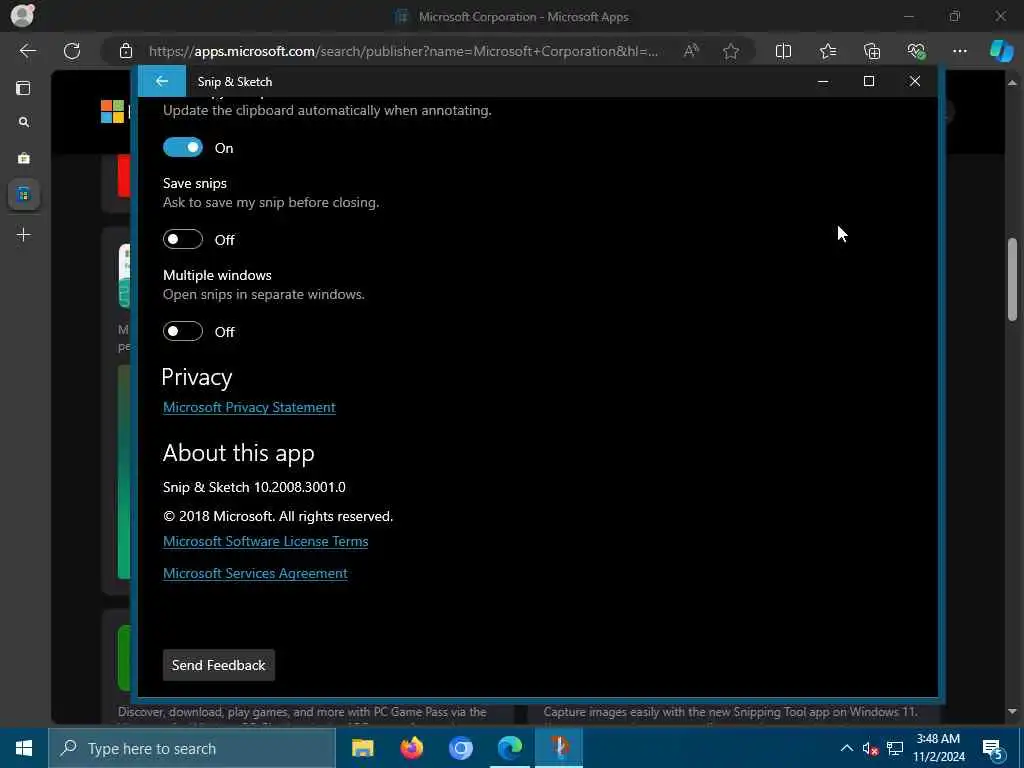Open the briefcase icon in Edge sidebar
This screenshot has height=768, width=1024.
pos(24,159)
